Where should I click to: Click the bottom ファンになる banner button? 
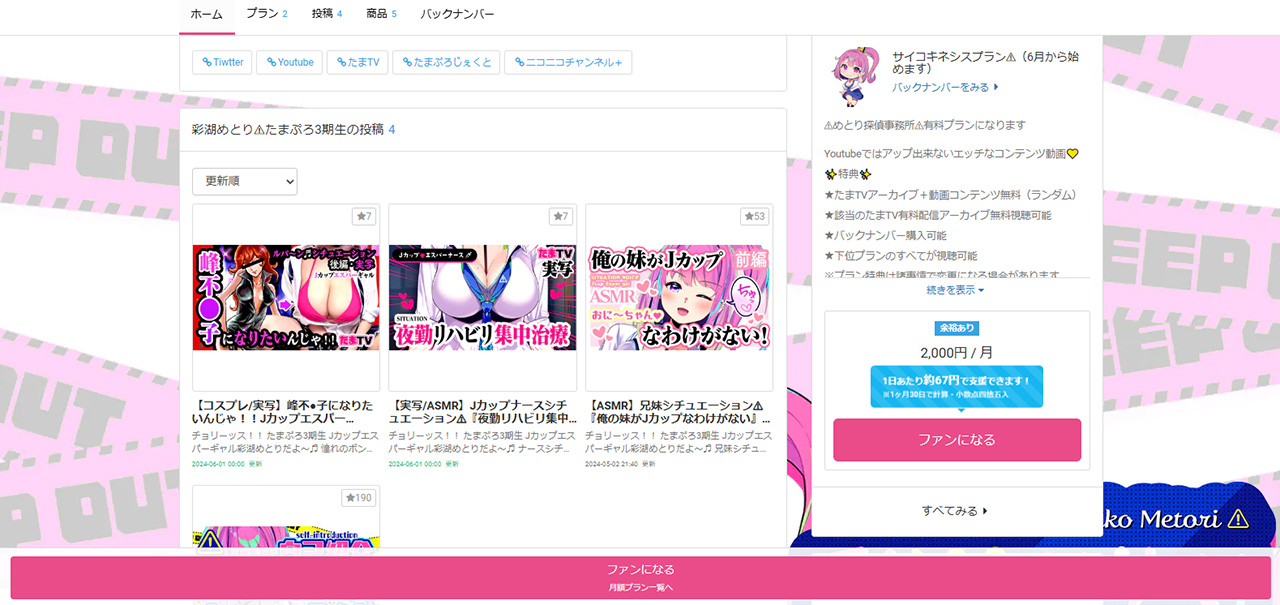coord(640,577)
